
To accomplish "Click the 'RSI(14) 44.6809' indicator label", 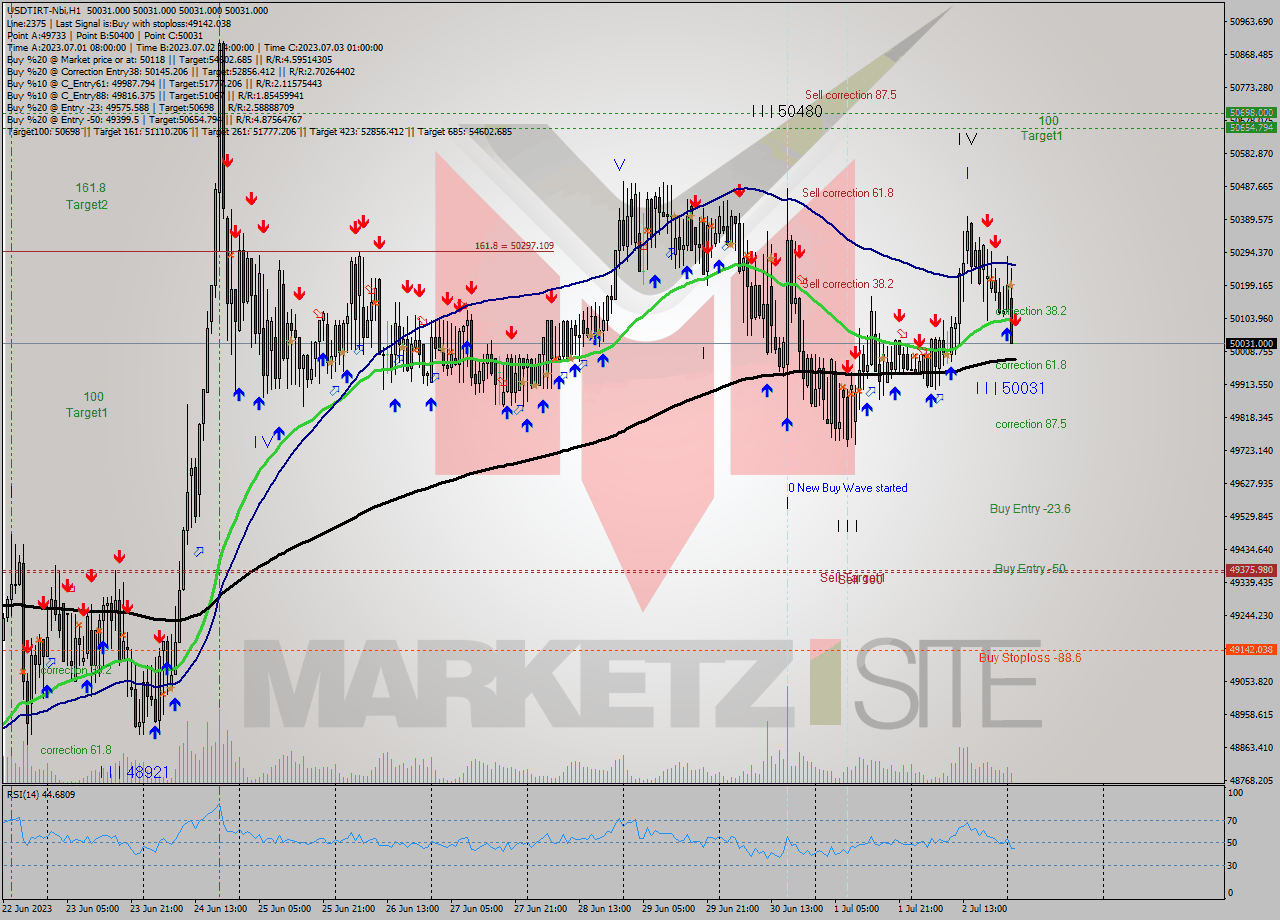I will [41, 794].
